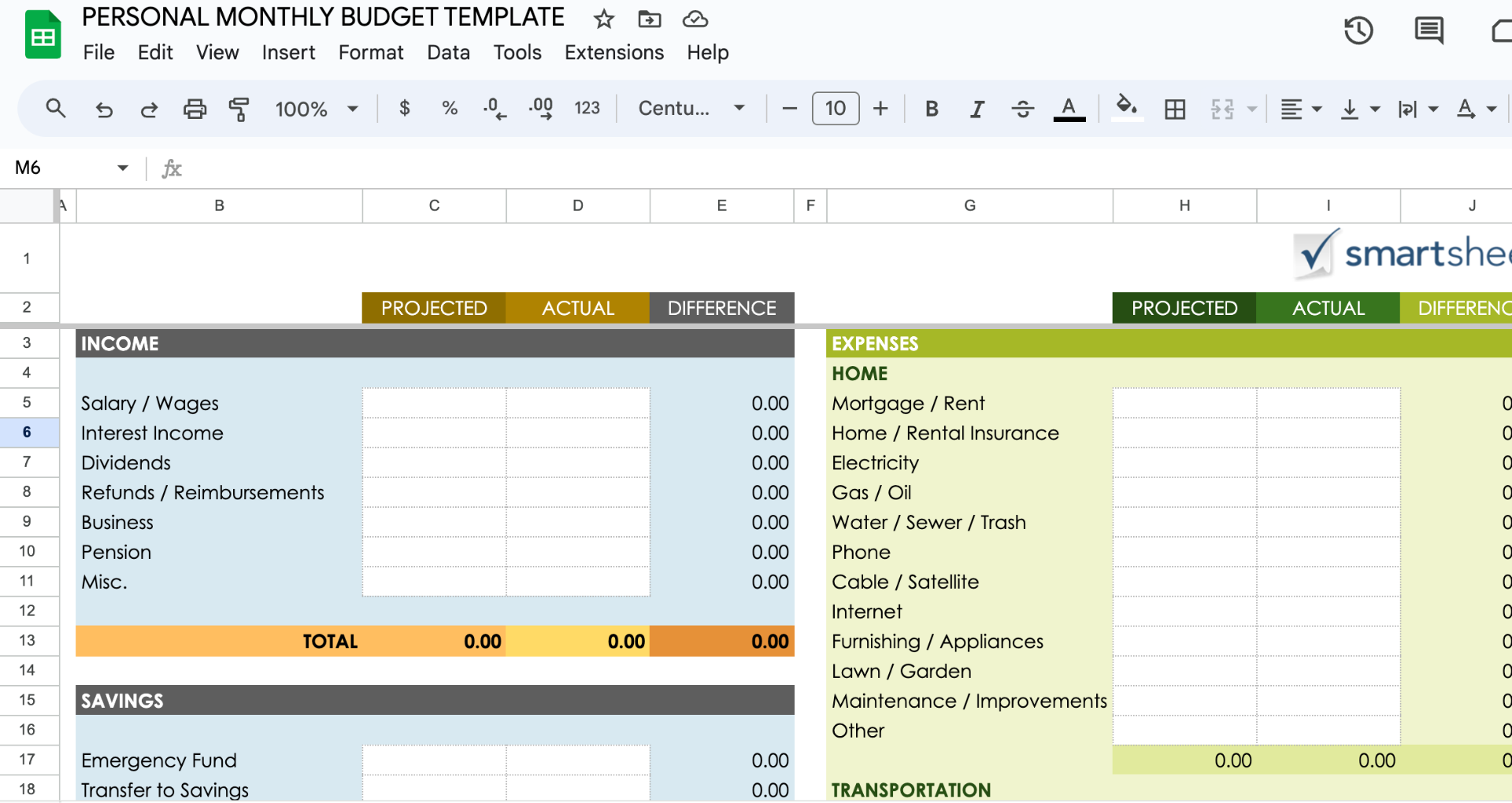Viewport: 1512px width, 803px height.
Task: Click the undo button
Action: 103,109
